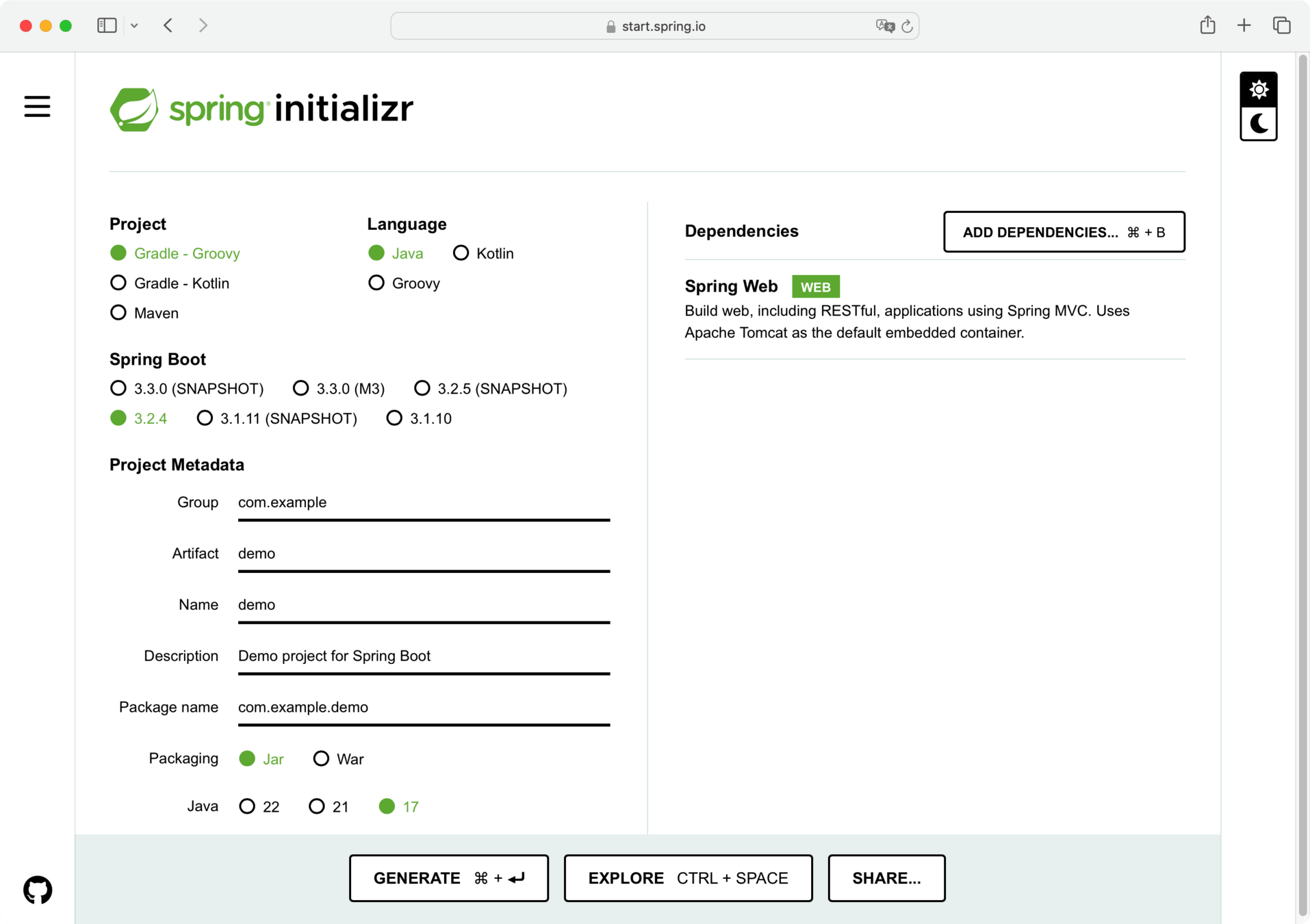Edit the Description field
This screenshot has height=924, width=1310.
pos(424,657)
